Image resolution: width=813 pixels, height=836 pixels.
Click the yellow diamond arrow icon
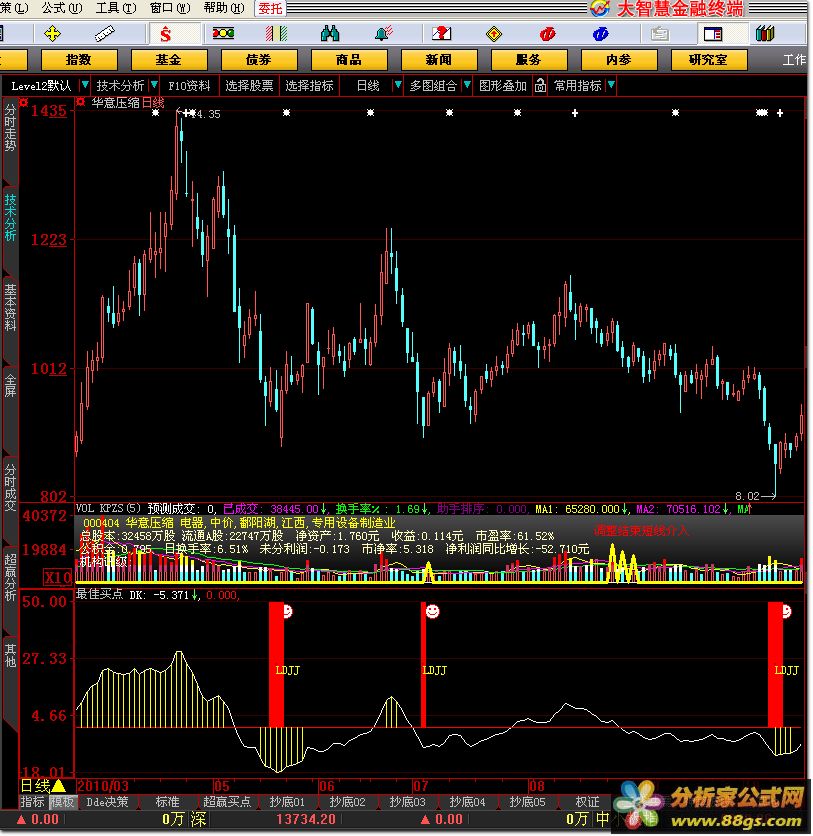click(494, 35)
